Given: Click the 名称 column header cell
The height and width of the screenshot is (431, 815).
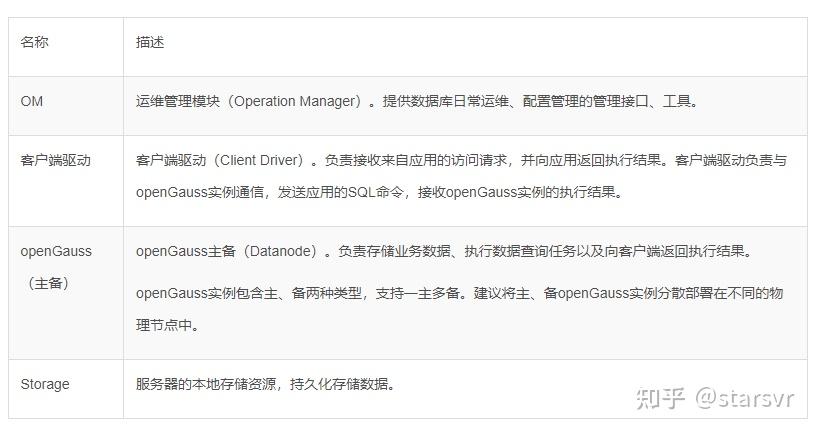Looking at the screenshot, I should point(66,47).
